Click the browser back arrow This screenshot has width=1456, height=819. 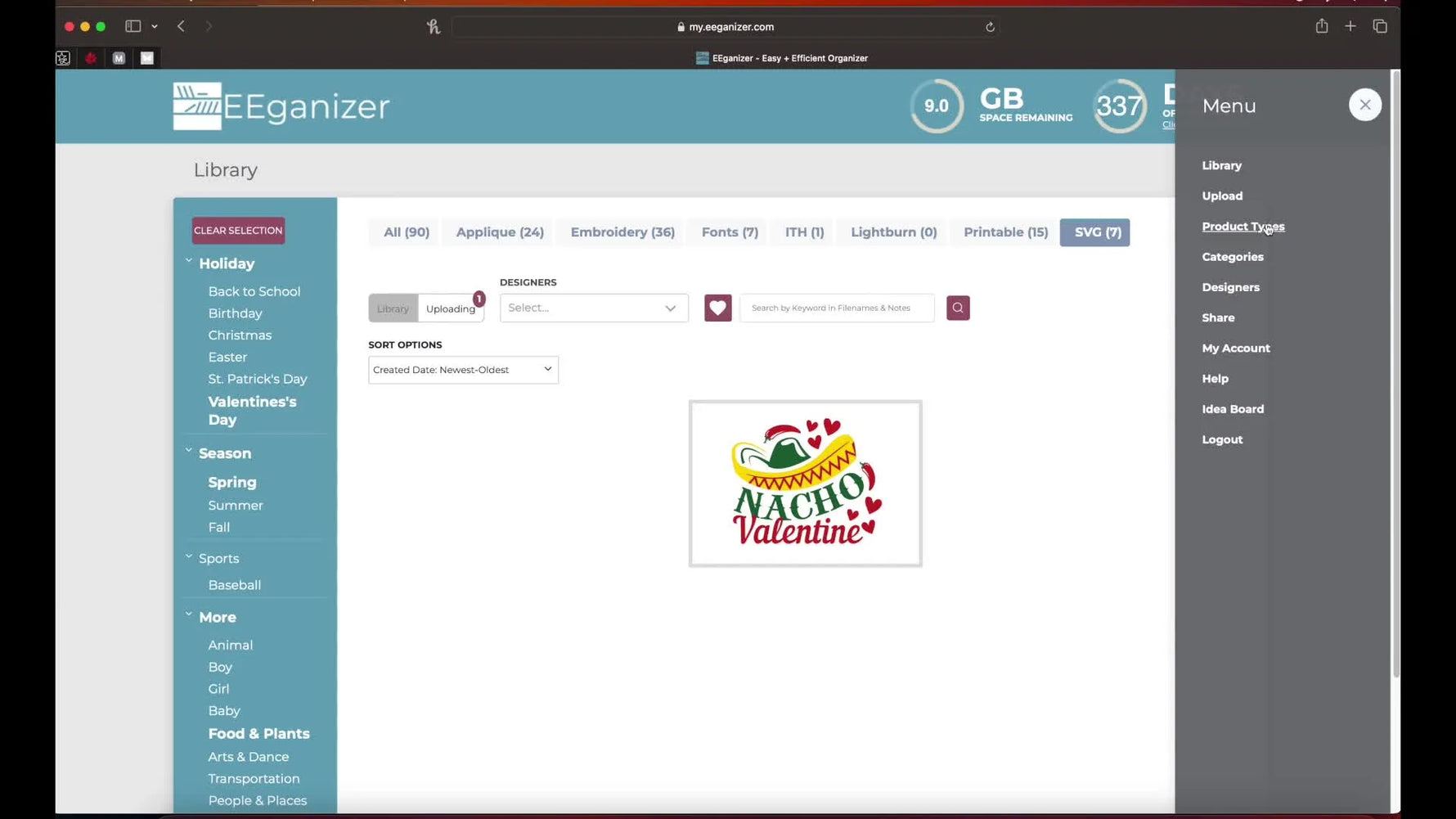181,25
